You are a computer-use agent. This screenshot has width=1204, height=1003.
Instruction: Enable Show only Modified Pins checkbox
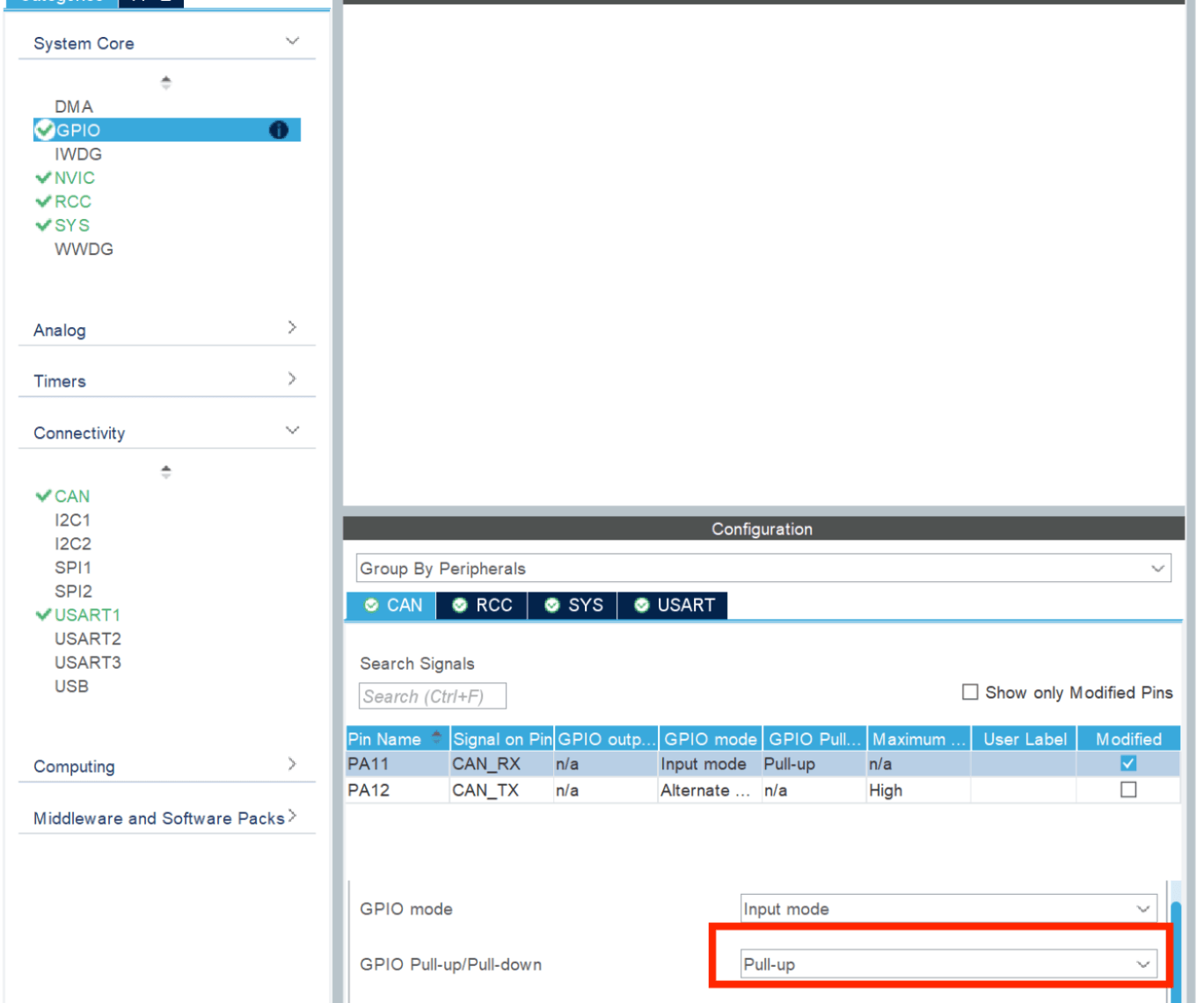970,692
